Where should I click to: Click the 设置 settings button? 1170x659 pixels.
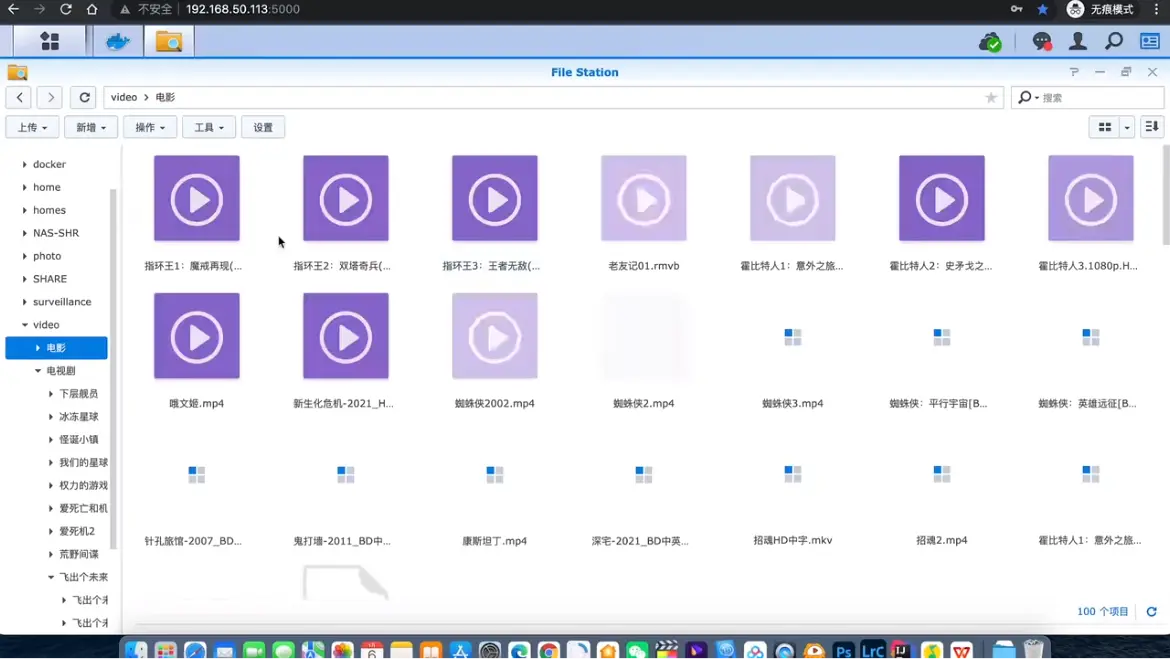[x=263, y=127]
